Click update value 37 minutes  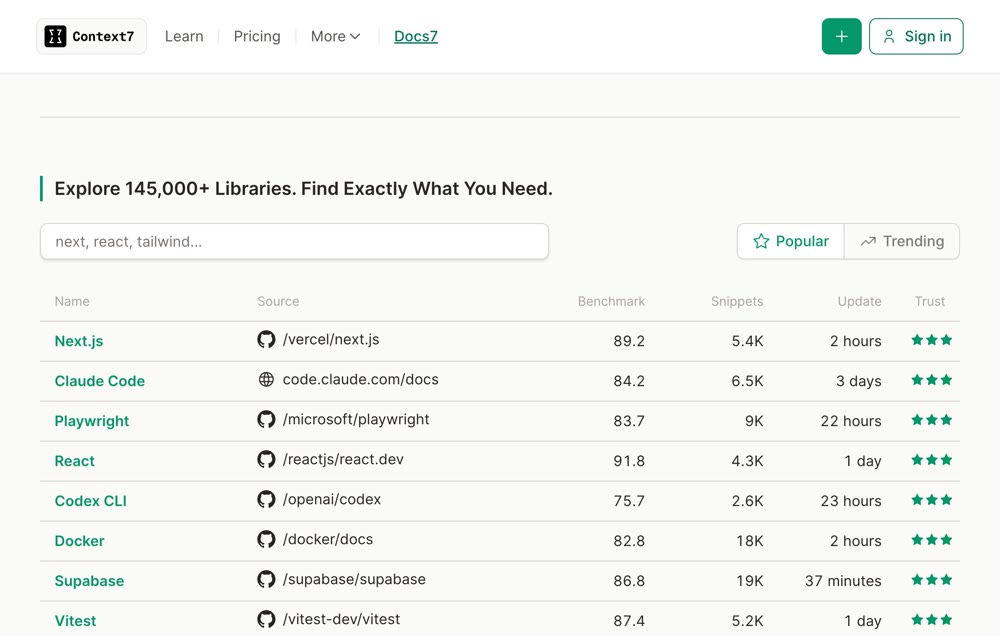tap(843, 581)
